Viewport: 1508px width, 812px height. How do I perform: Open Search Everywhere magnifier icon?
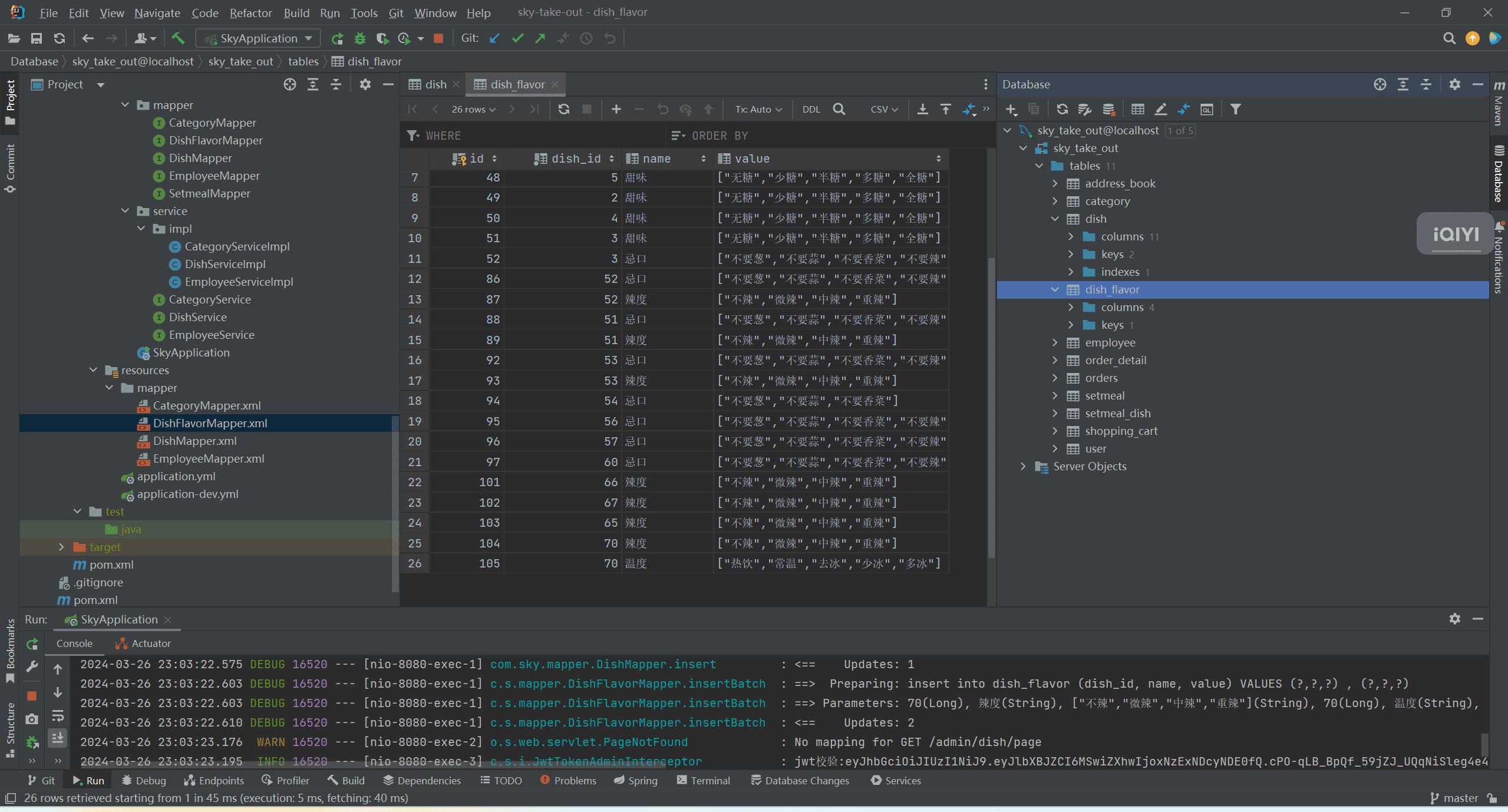click(x=1449, y=38)
